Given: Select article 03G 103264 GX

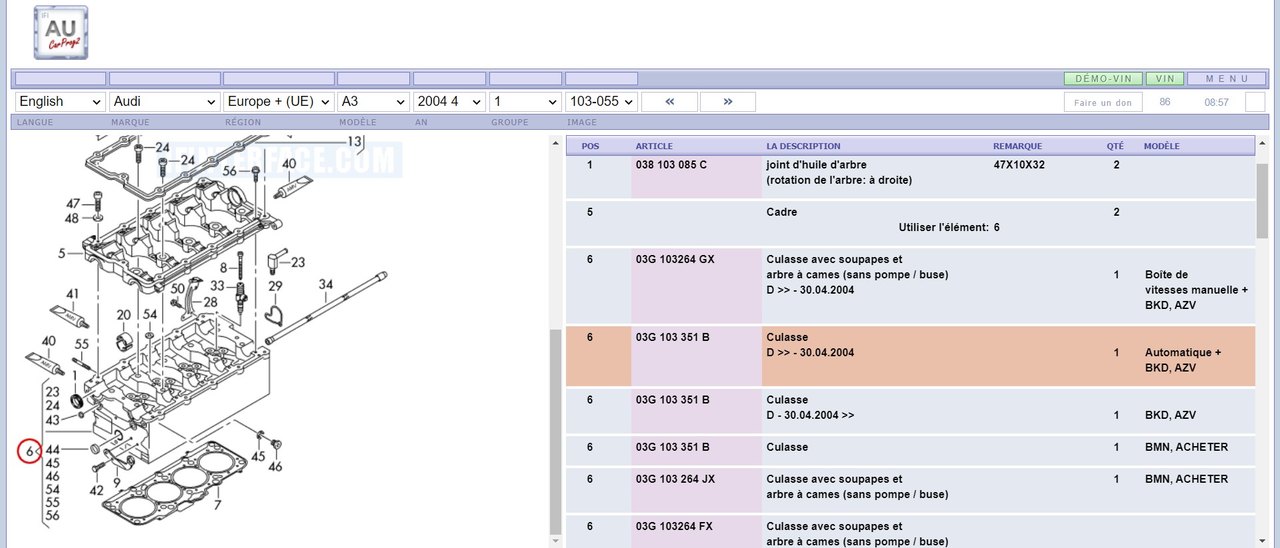Looking at the screenshot, I should 675,260.
